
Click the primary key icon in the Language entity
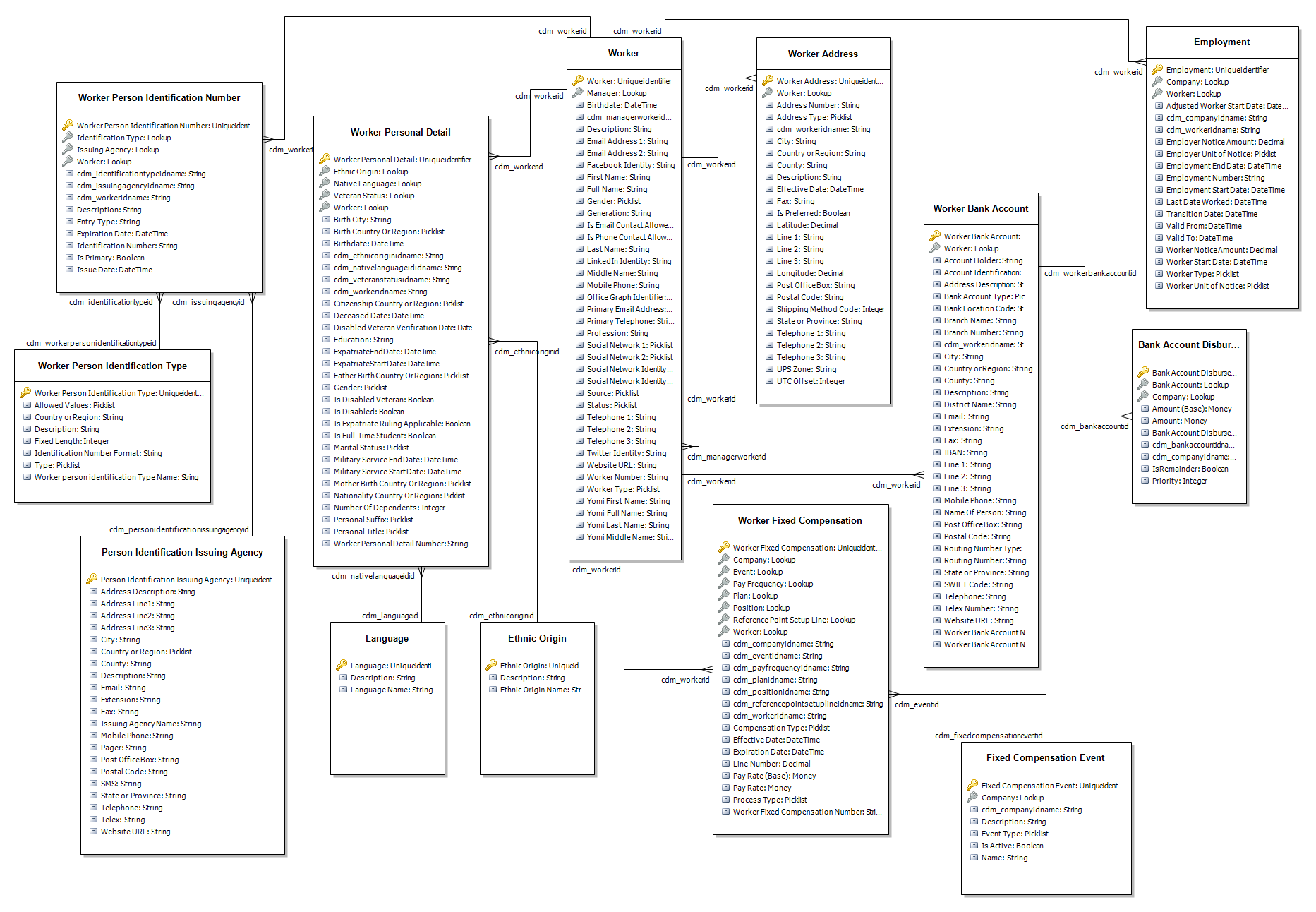342,665
